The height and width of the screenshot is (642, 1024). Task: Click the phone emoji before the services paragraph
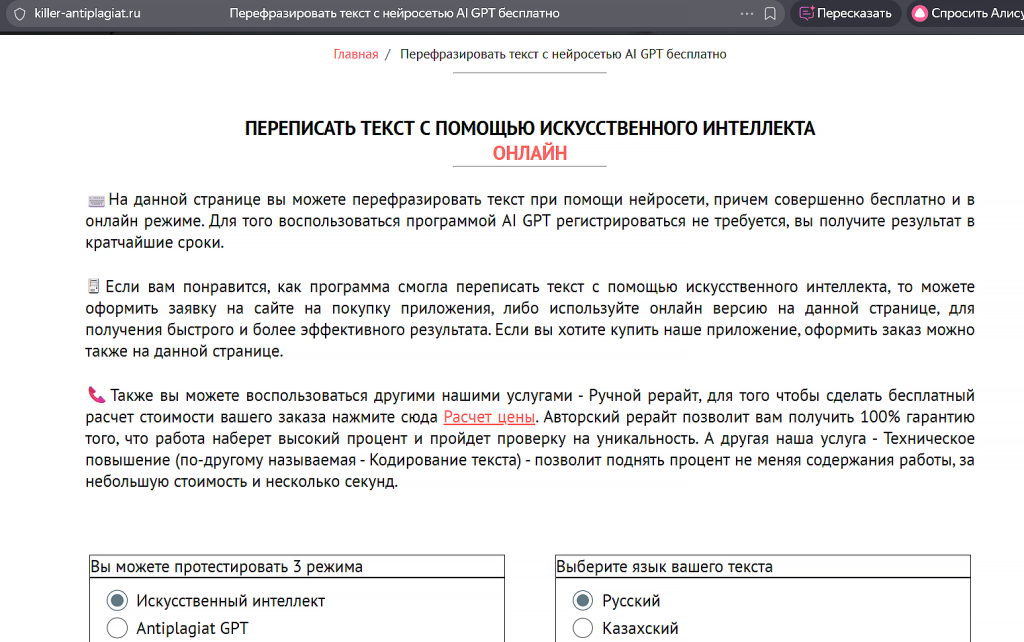97,395
